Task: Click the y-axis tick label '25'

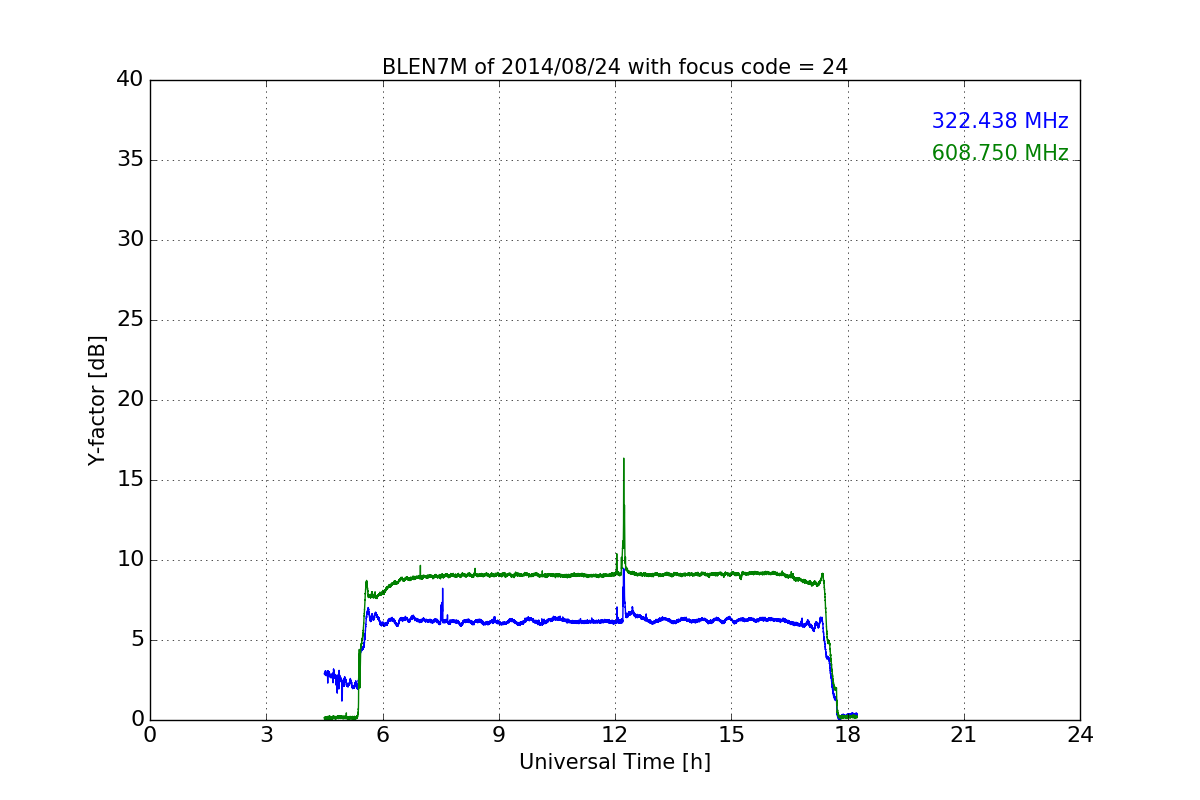Action: coord(130,320)
